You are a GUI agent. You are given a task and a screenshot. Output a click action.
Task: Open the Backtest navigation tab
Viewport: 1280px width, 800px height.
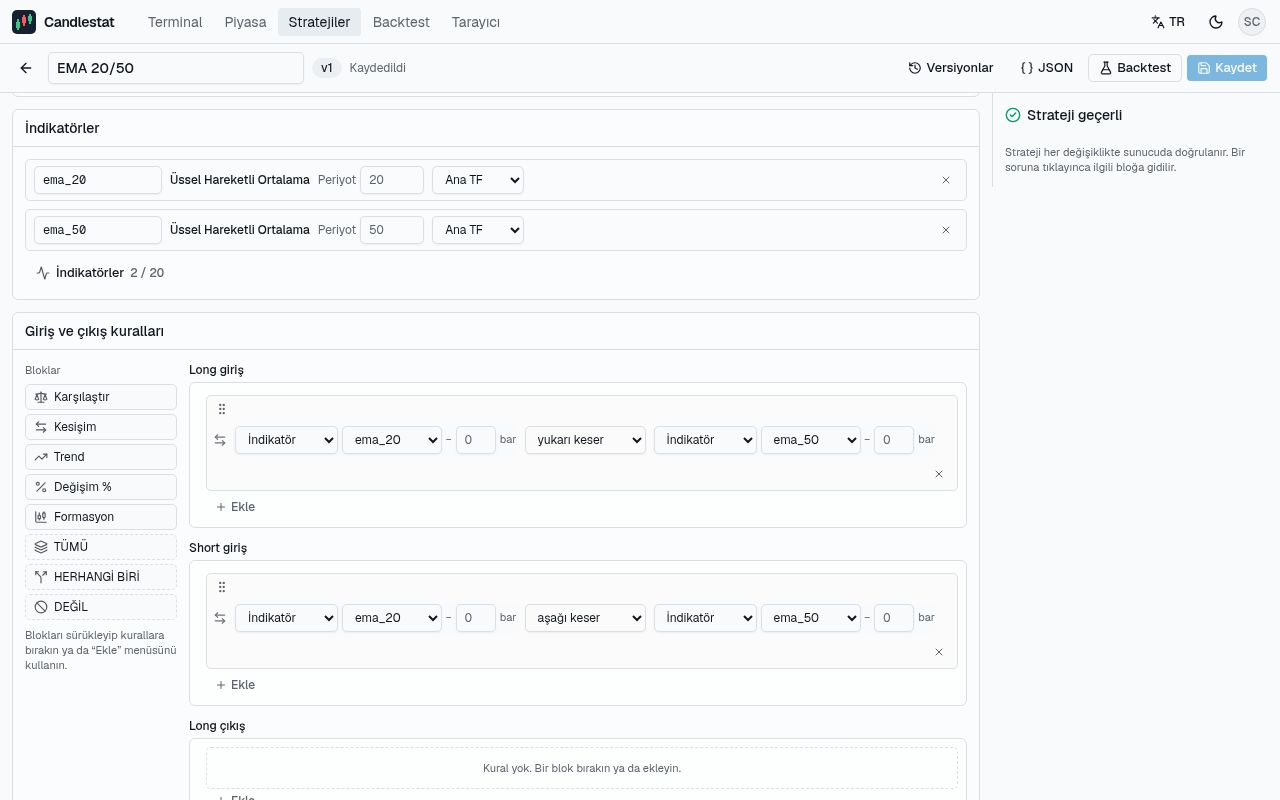tap(401, 22)
